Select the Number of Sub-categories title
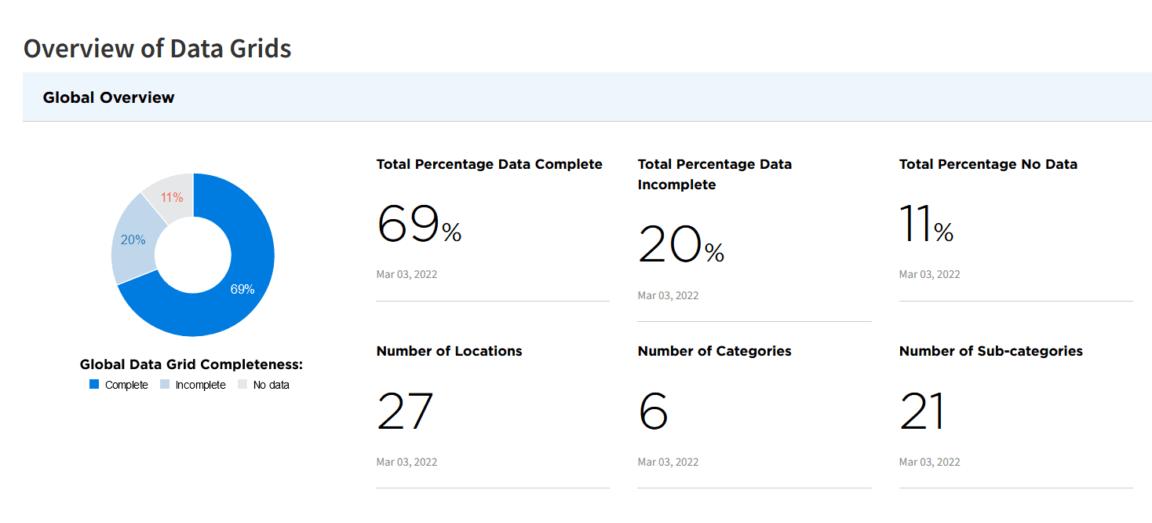This screenshot has height=523, width=1152. point(990,351)
